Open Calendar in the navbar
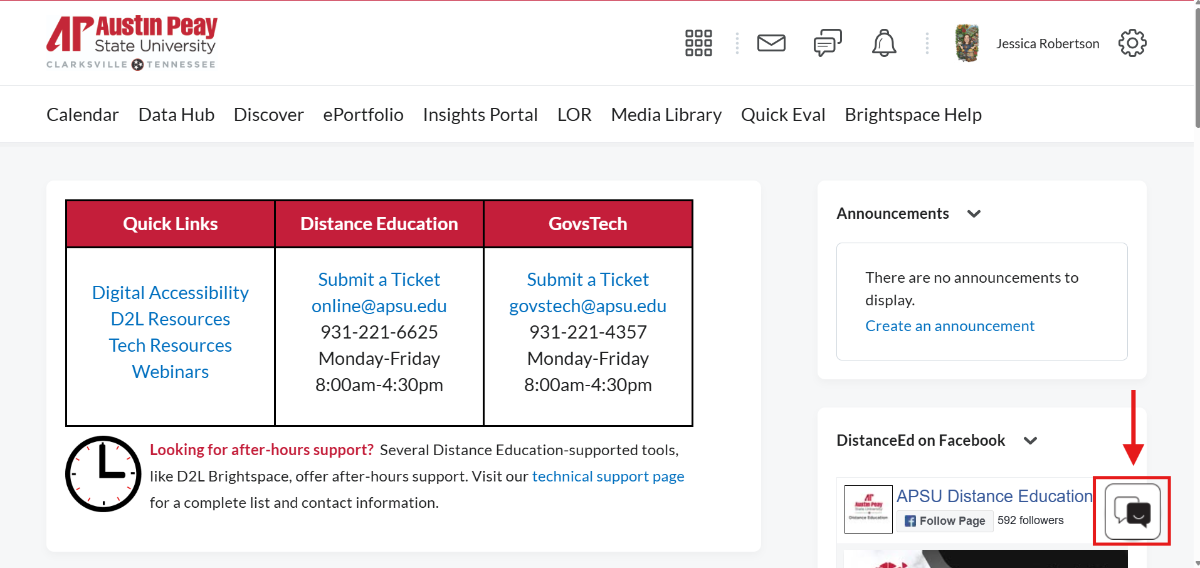 (x=82, y=114)
